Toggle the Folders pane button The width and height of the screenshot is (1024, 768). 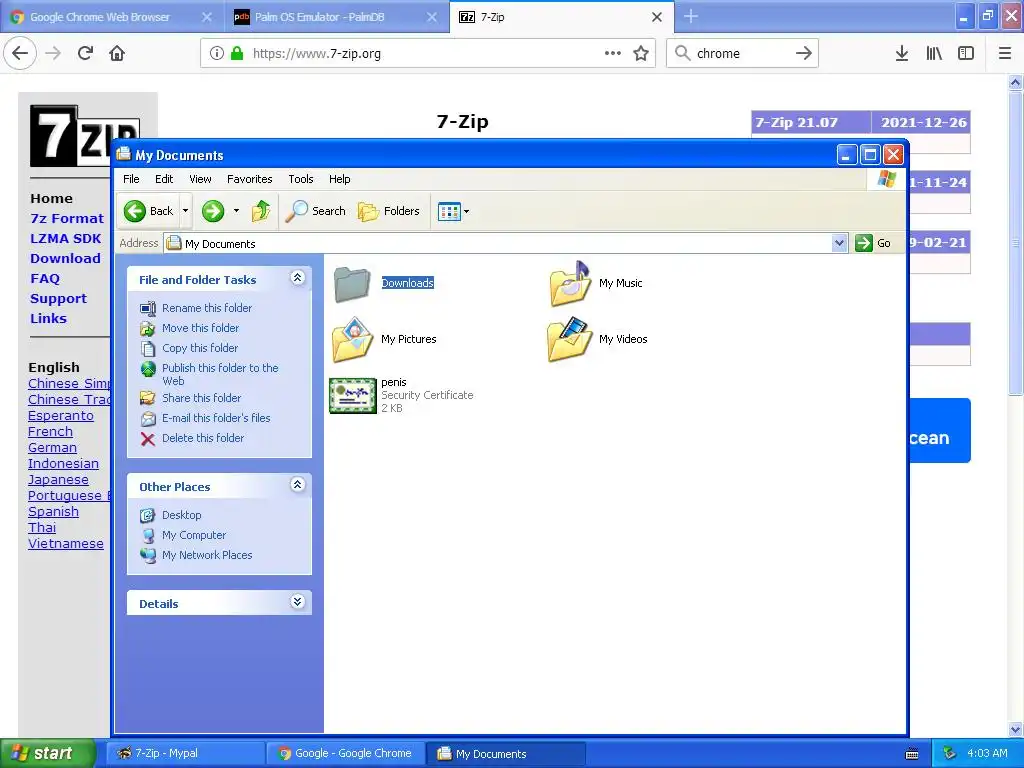pos(389,211)
